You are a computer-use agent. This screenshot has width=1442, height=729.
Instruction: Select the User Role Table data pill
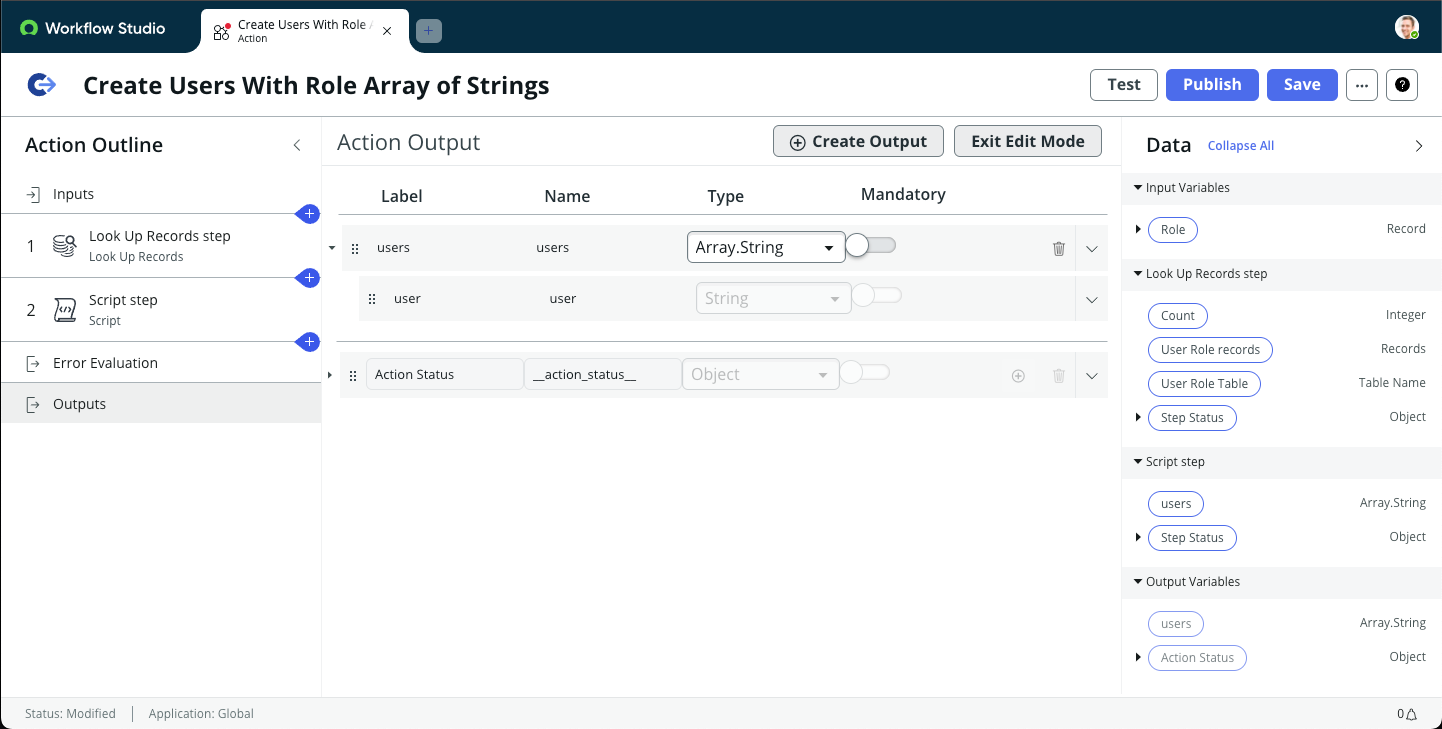(1204, 384)
